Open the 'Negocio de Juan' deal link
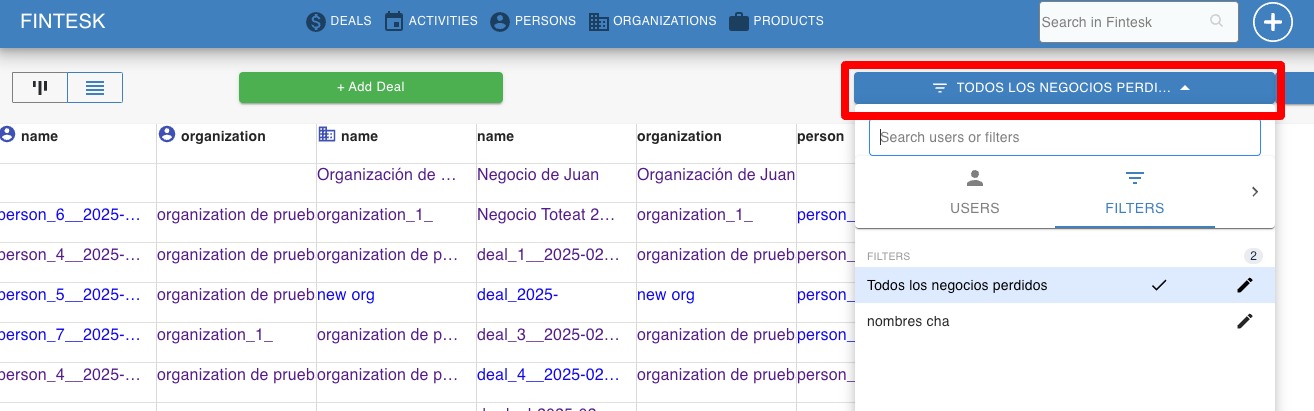 point(538,175)
